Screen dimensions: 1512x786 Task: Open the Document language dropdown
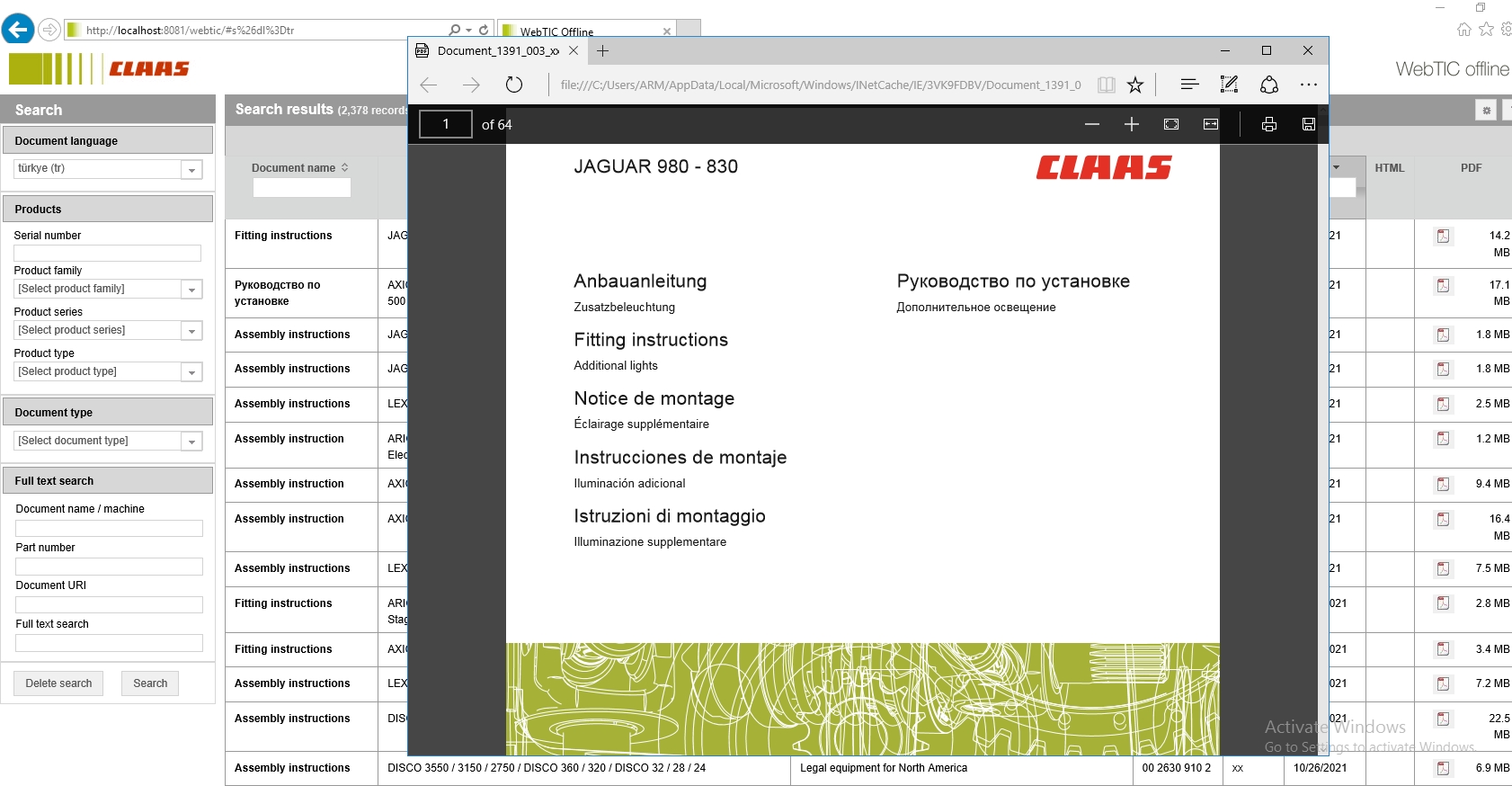pos(191,169)
